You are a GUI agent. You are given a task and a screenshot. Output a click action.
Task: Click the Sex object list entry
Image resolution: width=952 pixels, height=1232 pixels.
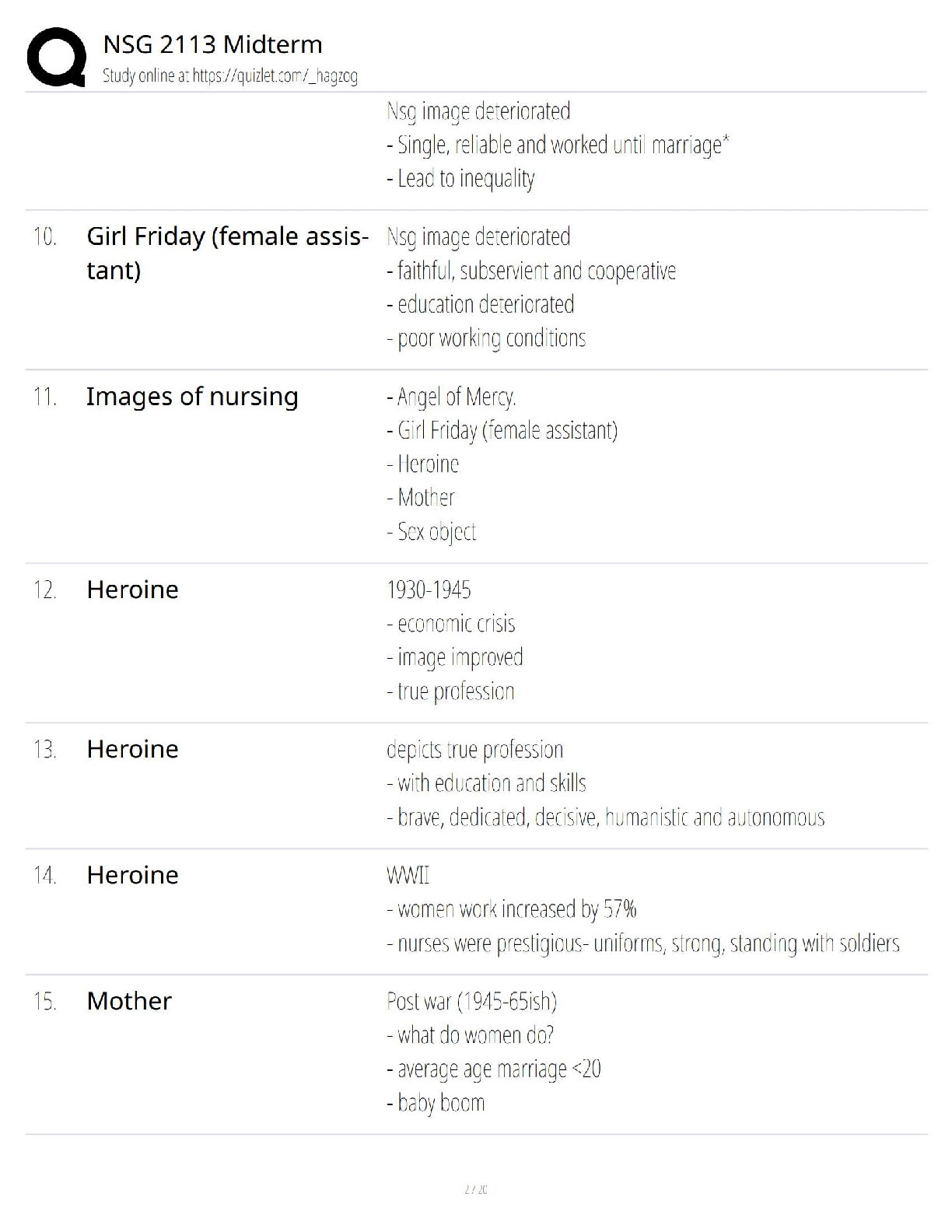coord(432,532)
